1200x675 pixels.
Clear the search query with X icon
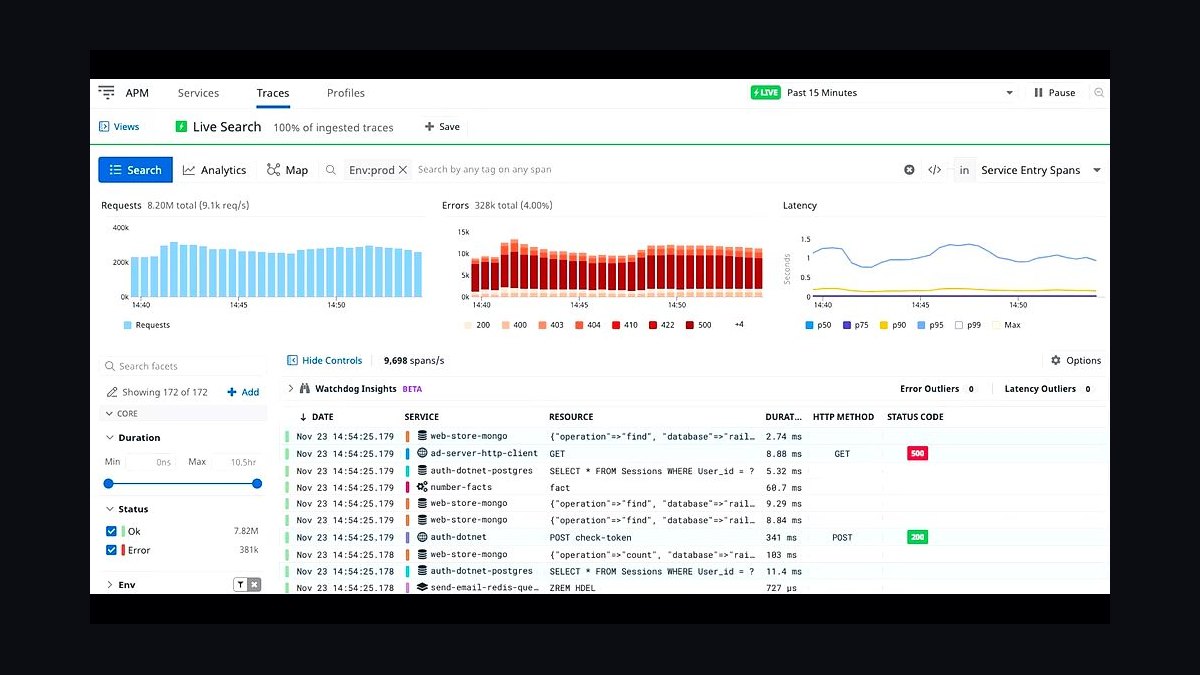click(x=909, y=170)
